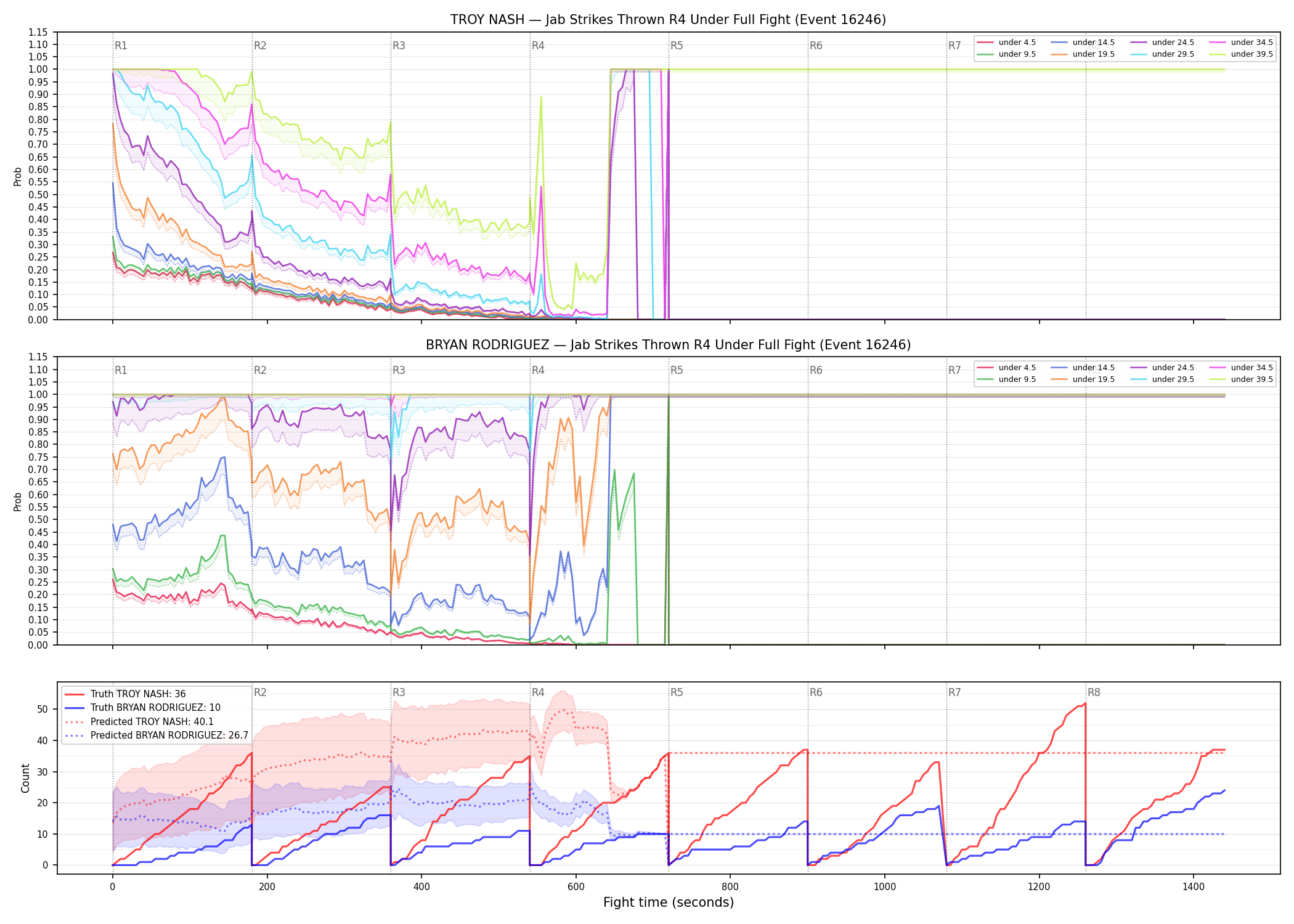Select 'under 4.5' legend entry in Troy Nash chart
This screenshot has width=1294, height=924.
(x=1006, y=43)
